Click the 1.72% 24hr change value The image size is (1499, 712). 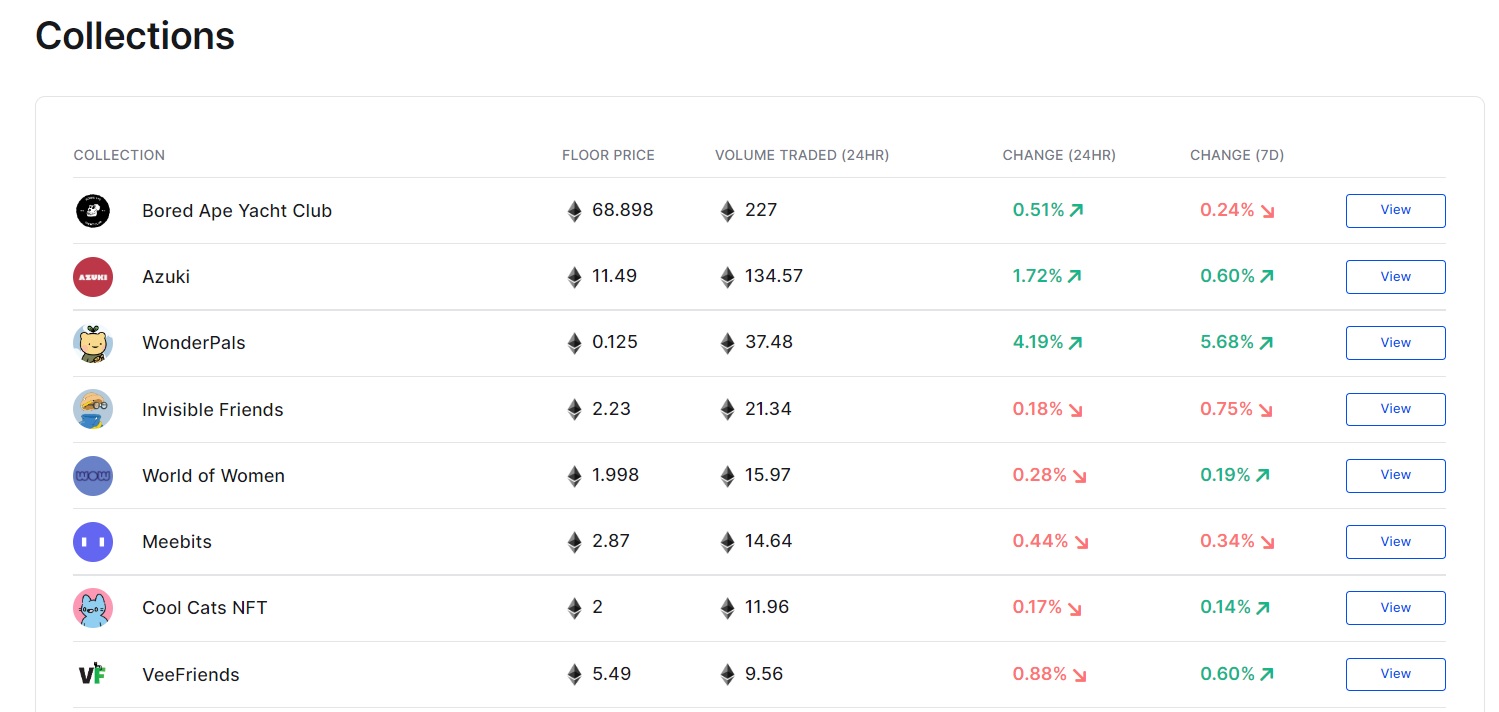[1038, 276]
